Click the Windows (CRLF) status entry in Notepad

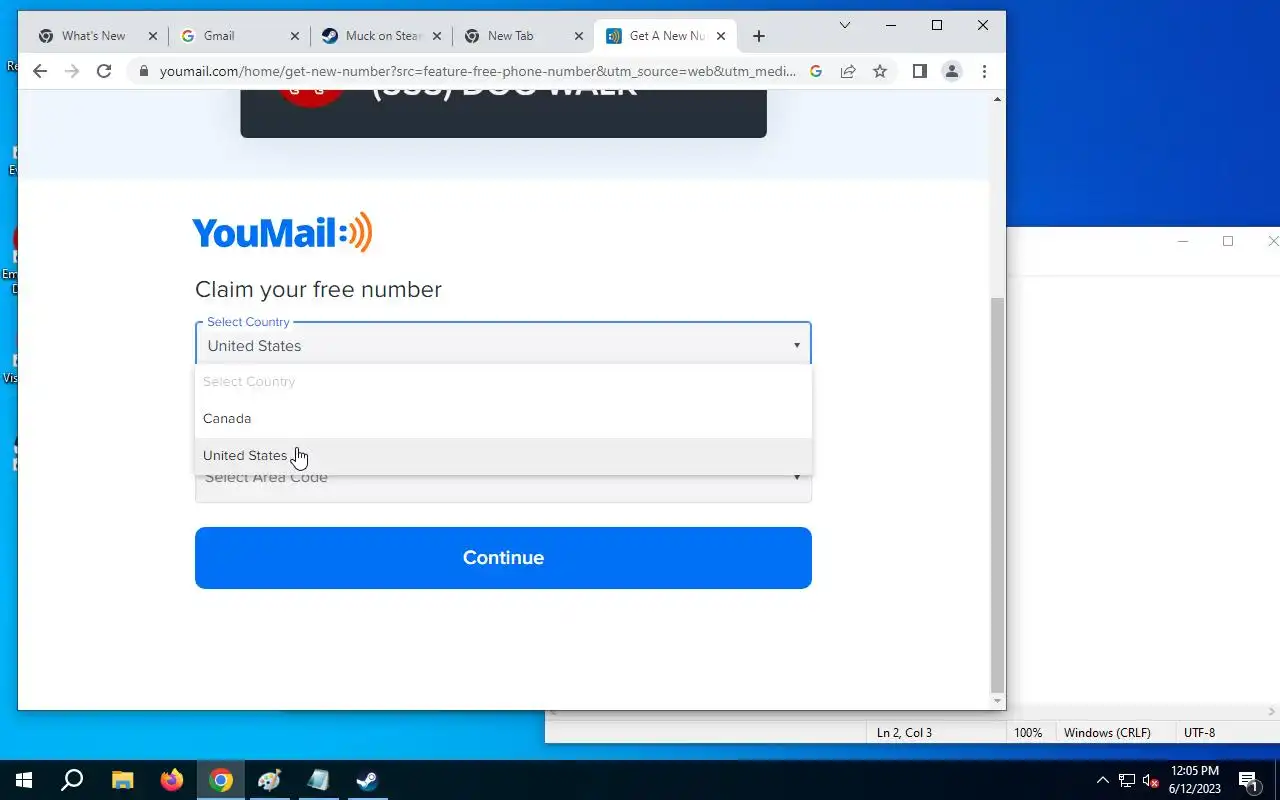point(1107,733)
